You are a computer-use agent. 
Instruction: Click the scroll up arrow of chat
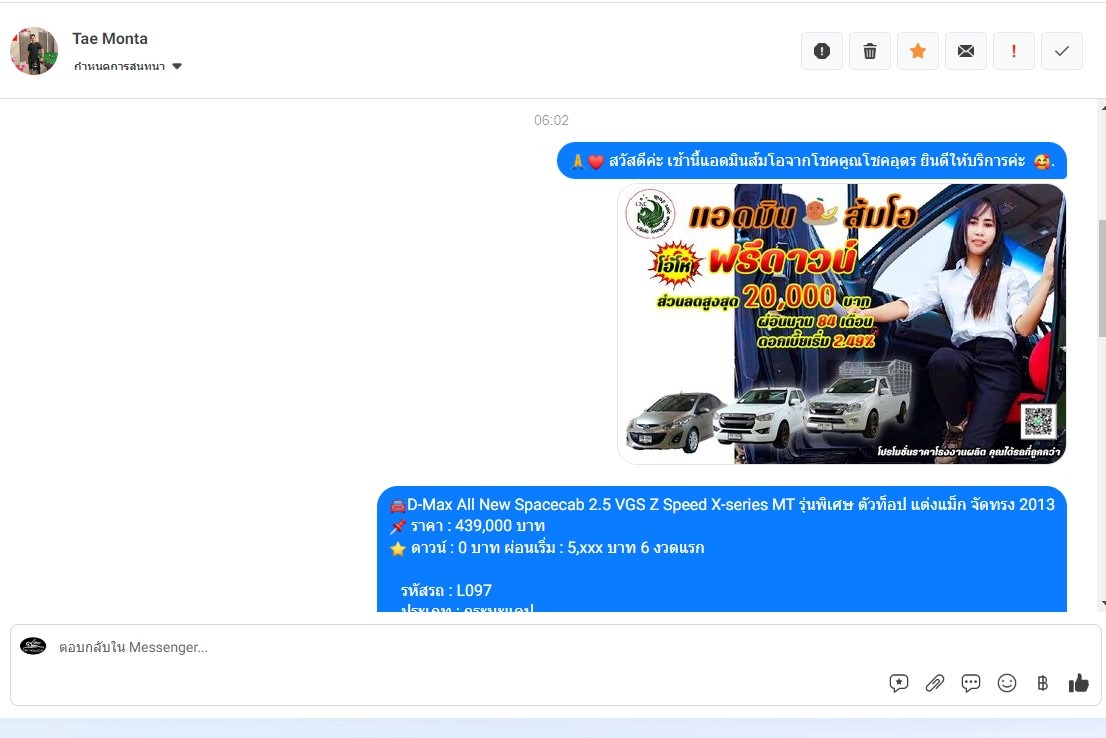(1102, 107)
